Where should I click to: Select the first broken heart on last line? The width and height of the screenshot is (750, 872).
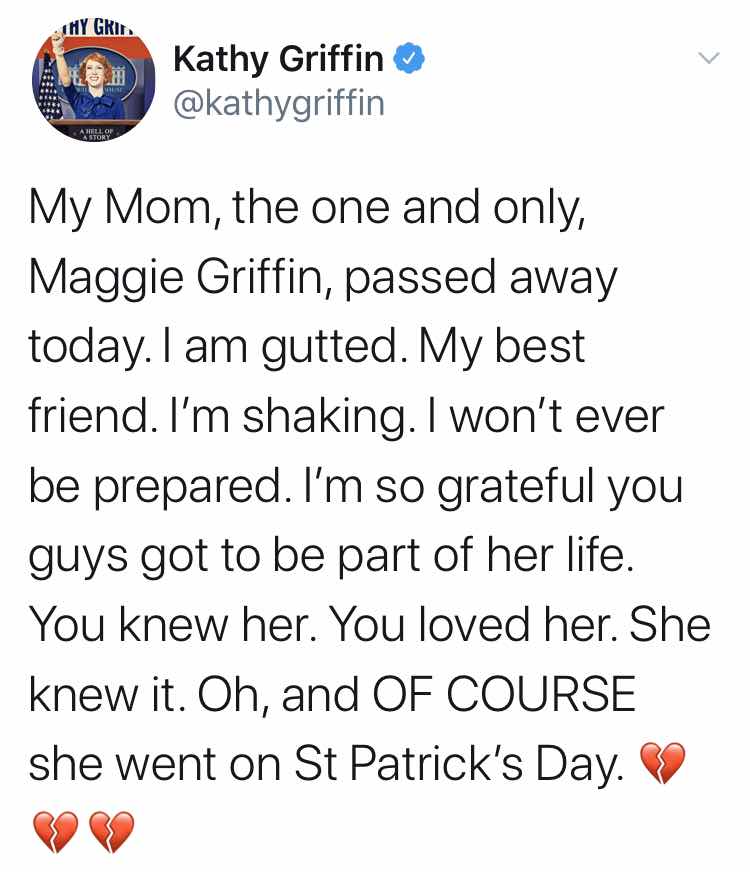(56, 832)
